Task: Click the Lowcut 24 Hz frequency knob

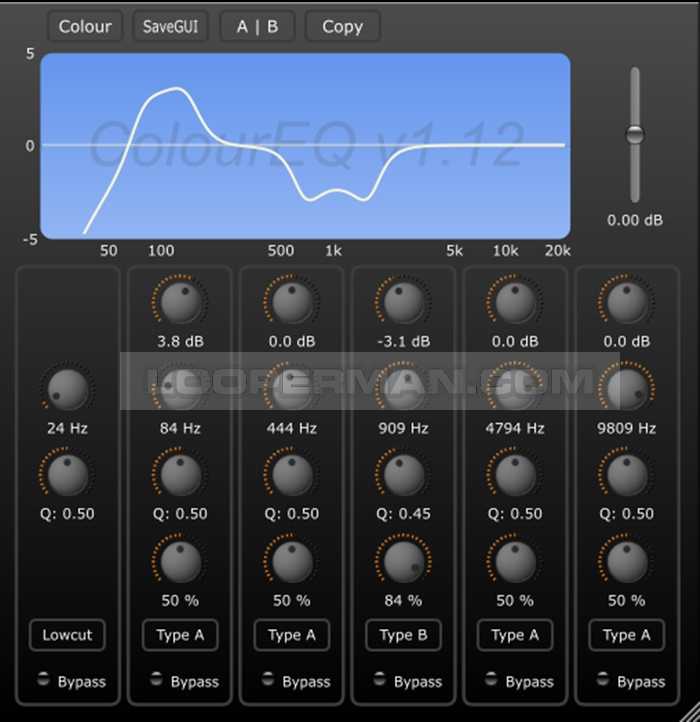Action: (68, 390)
